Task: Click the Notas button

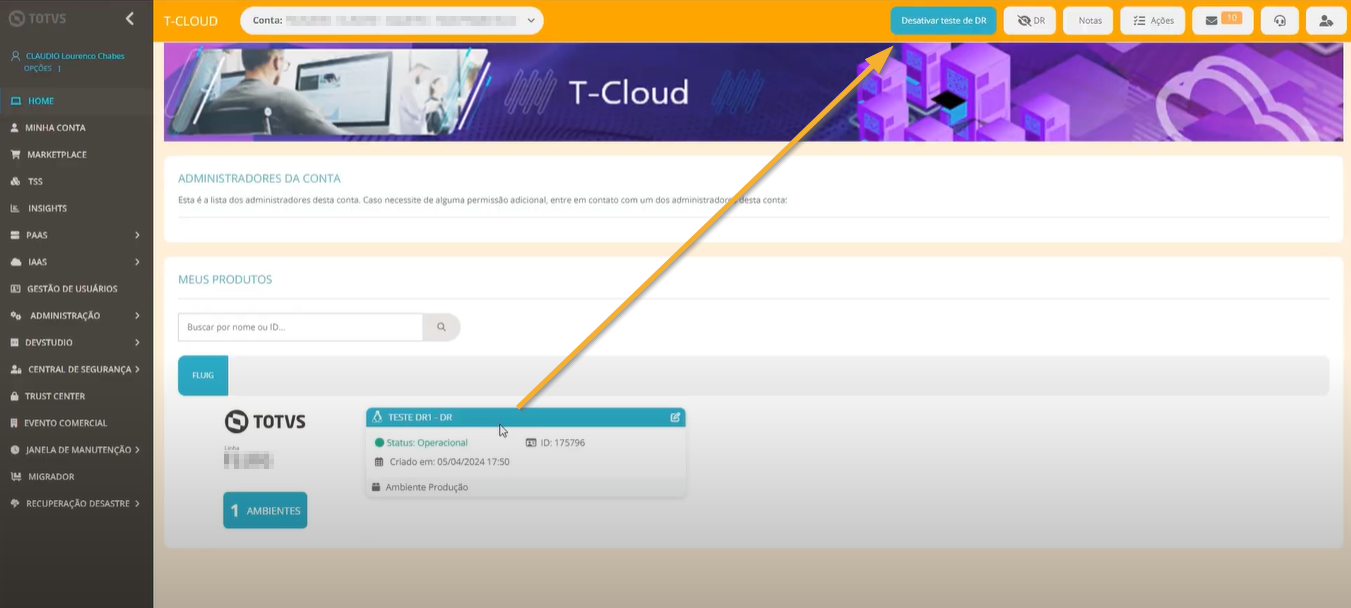Action: coord(1088,20)
